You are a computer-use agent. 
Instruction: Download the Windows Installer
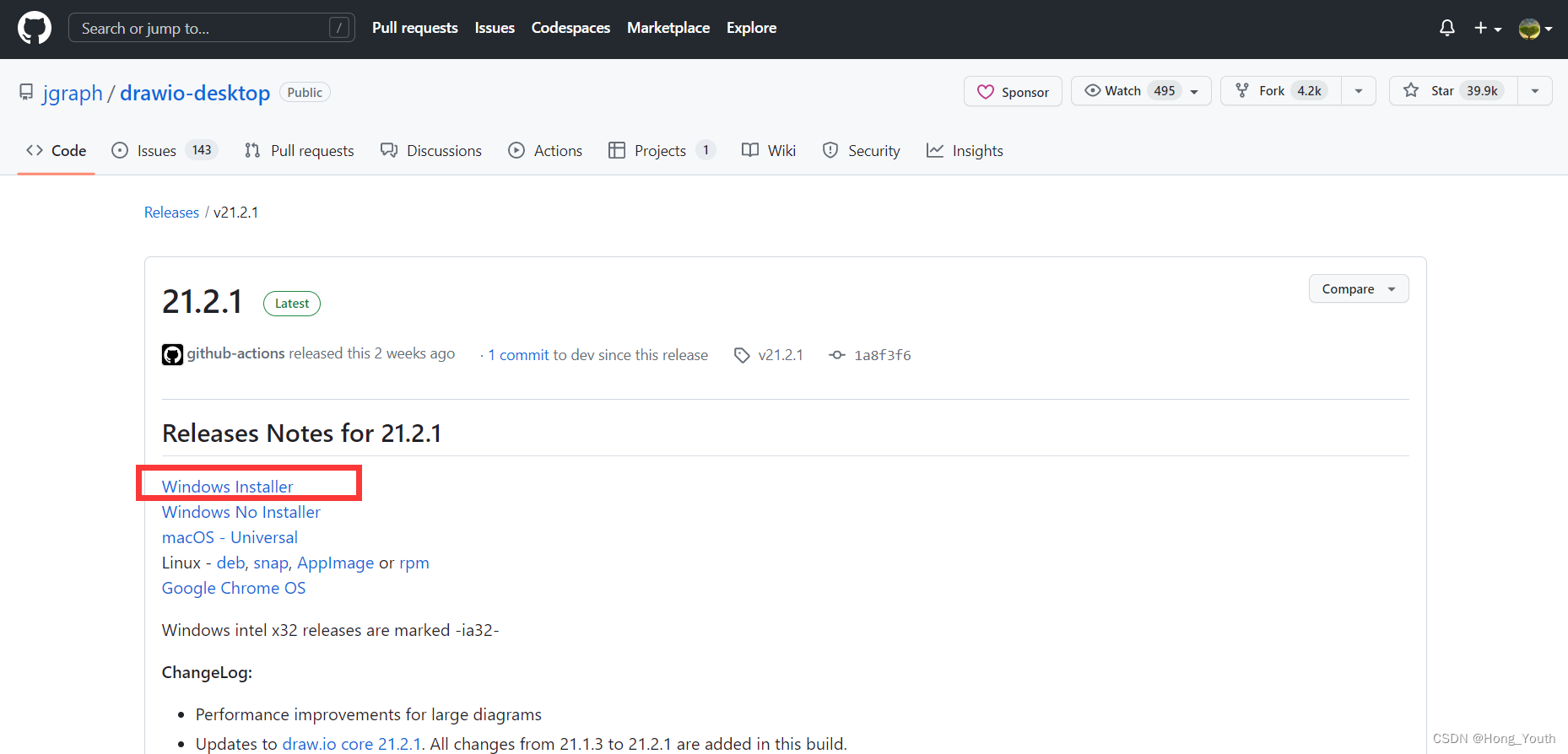coord(227,487)
